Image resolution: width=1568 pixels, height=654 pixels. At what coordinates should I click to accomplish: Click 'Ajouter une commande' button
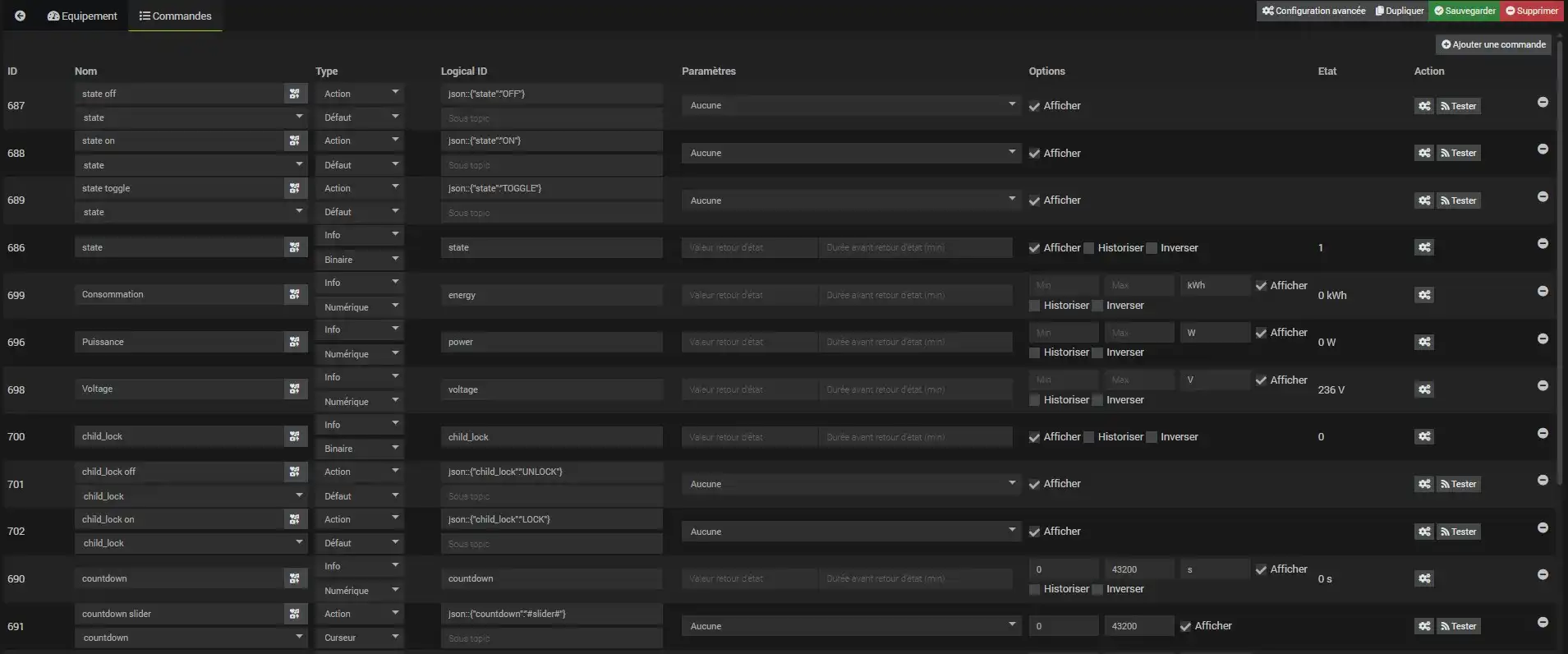[x=1493, y=44]
